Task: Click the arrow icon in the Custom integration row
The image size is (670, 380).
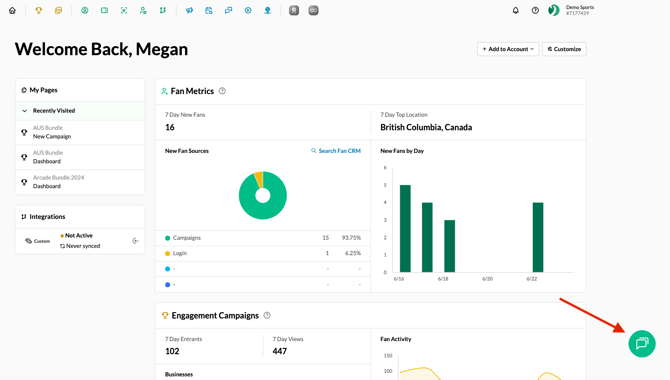Action: [135, 241]
